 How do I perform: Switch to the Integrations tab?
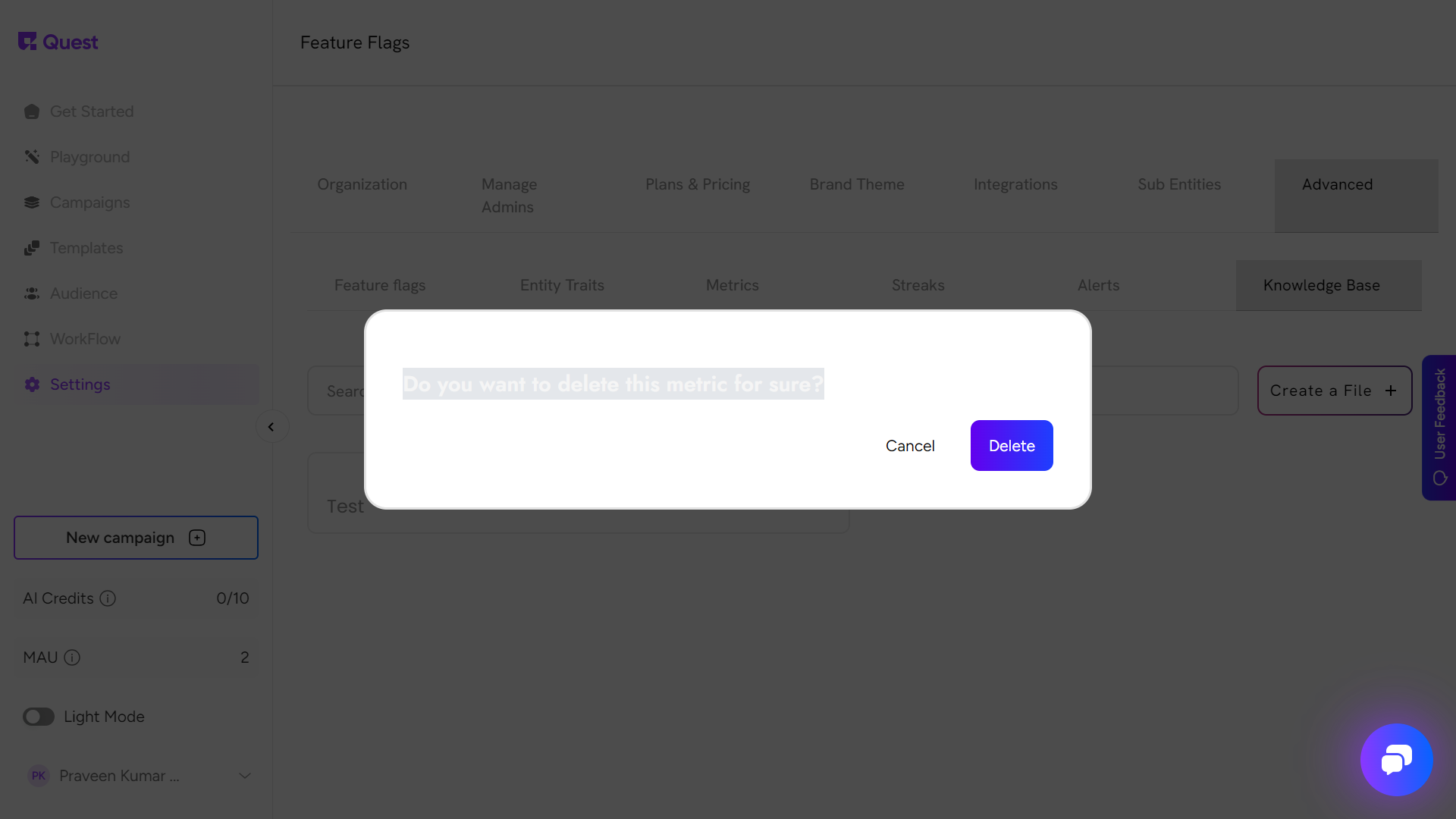[x=1015, y=184]
